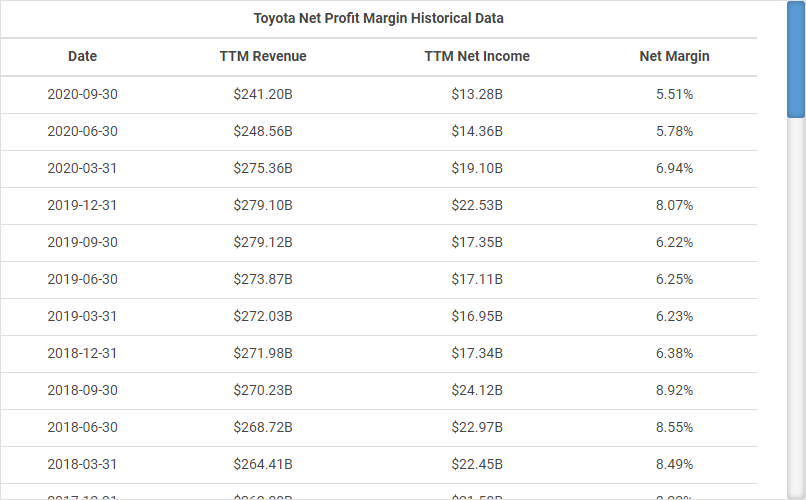Click the $22.45B net income cell
This screenshot has height=500, width=806.
[x=477, y=465]
